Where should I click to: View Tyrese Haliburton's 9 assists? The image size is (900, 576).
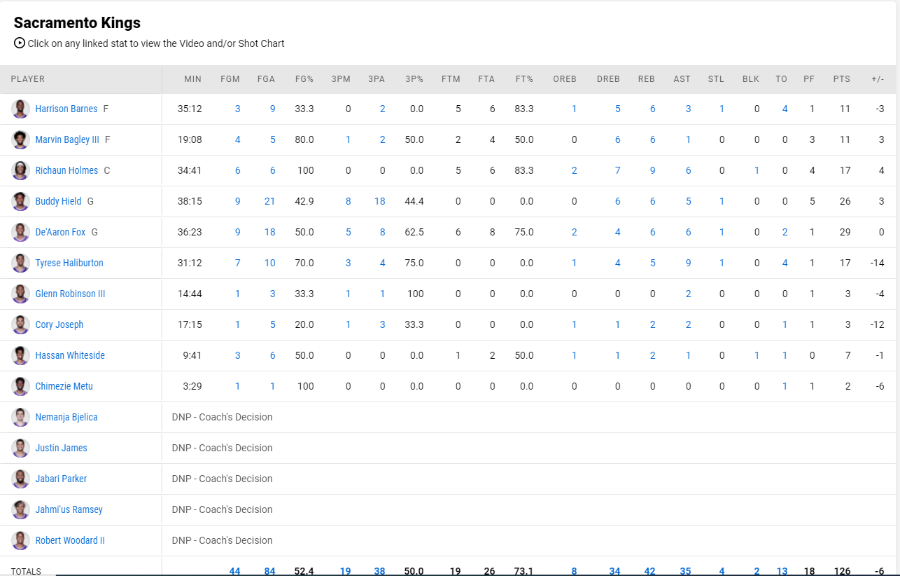688,263
